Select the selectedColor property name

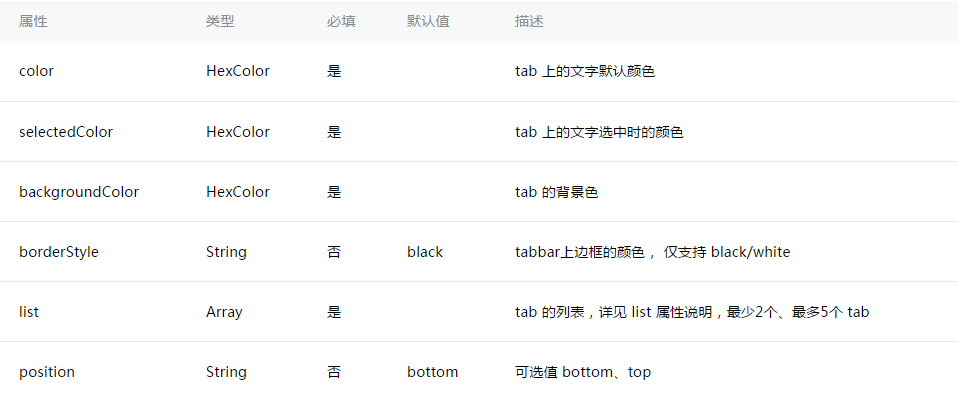pyautogui.click(x=66, y=132)
